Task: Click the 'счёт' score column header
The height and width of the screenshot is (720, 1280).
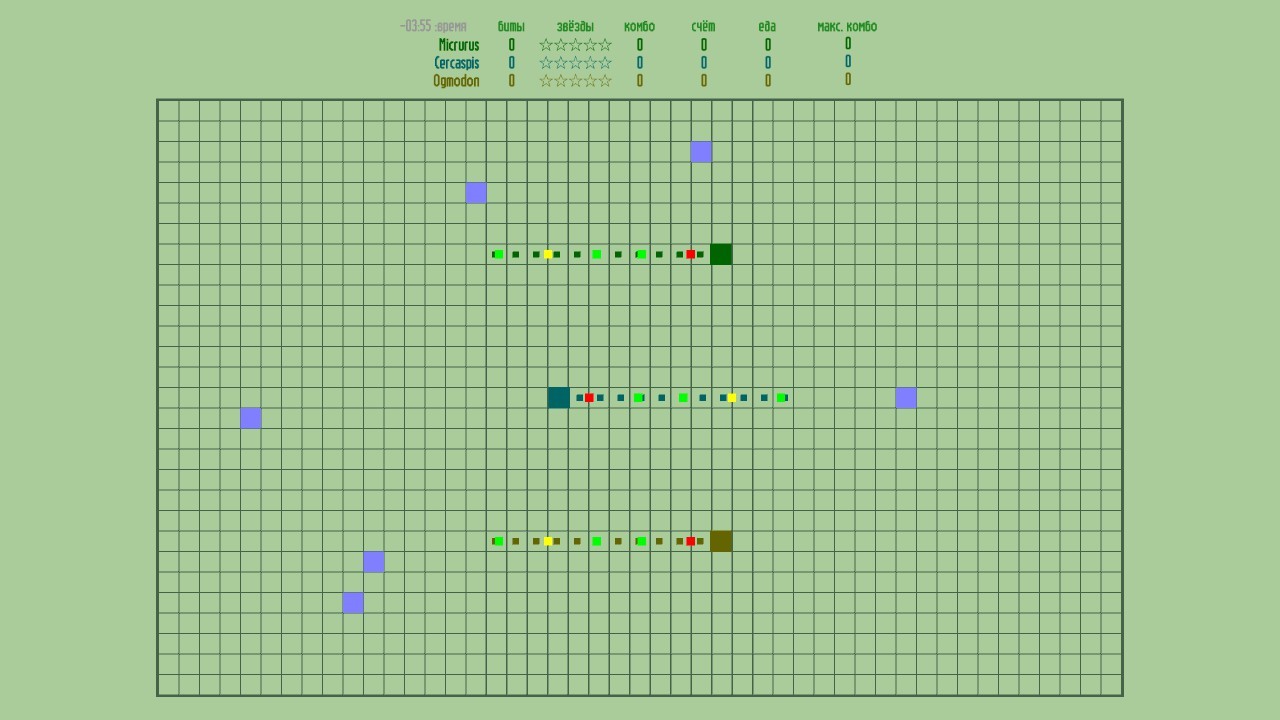Action: coord(703,27)
